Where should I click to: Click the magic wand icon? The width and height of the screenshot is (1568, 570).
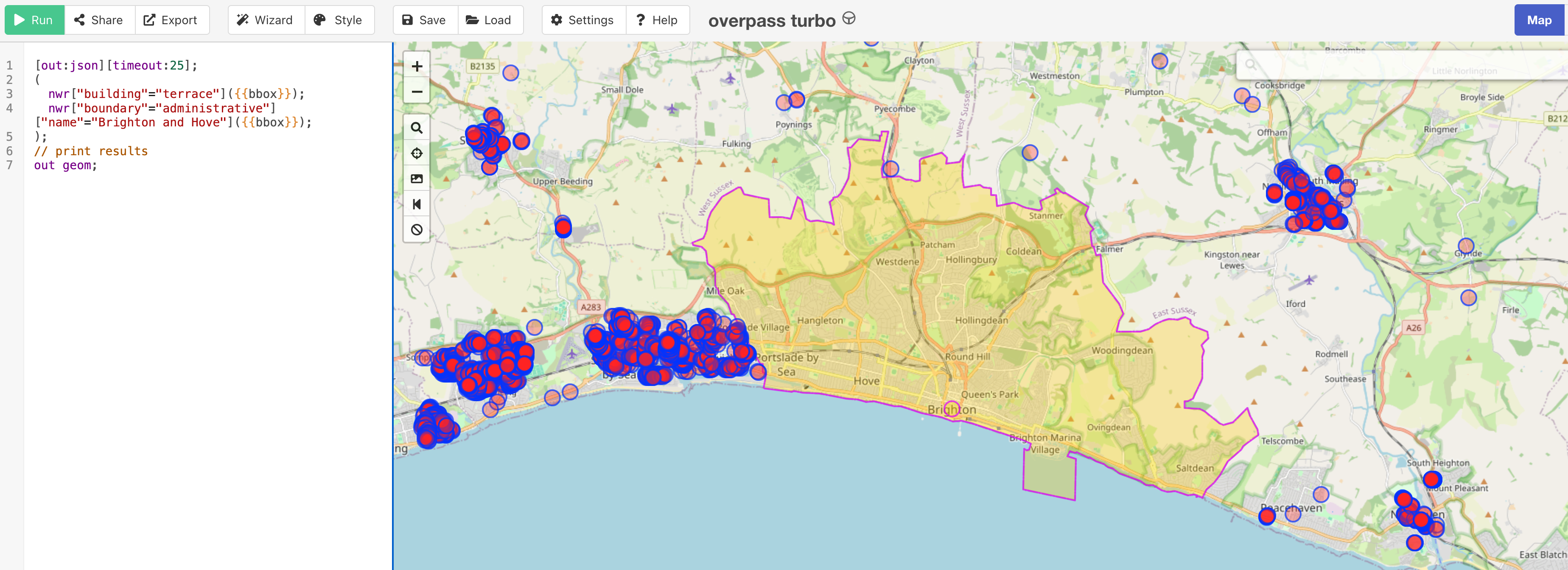[242, 20]
